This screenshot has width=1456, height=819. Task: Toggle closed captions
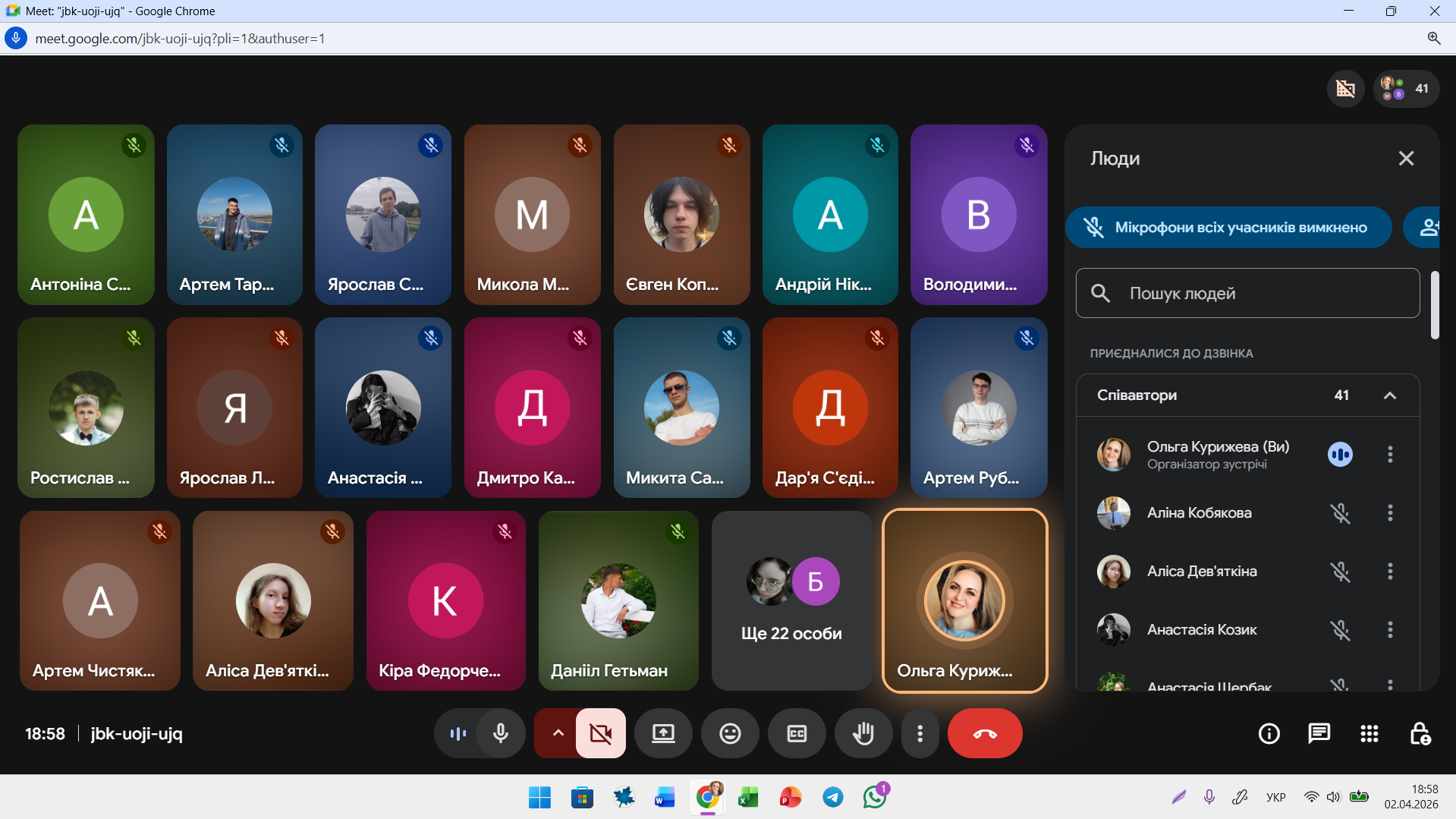tap(796, 733)
